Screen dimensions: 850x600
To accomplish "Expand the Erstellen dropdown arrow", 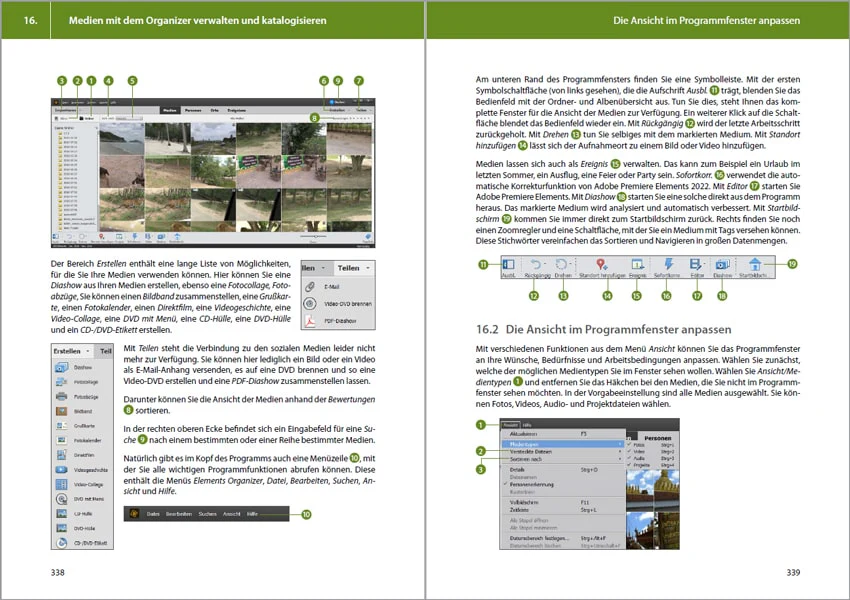I will pyautogui.click(x=88, y=351).
